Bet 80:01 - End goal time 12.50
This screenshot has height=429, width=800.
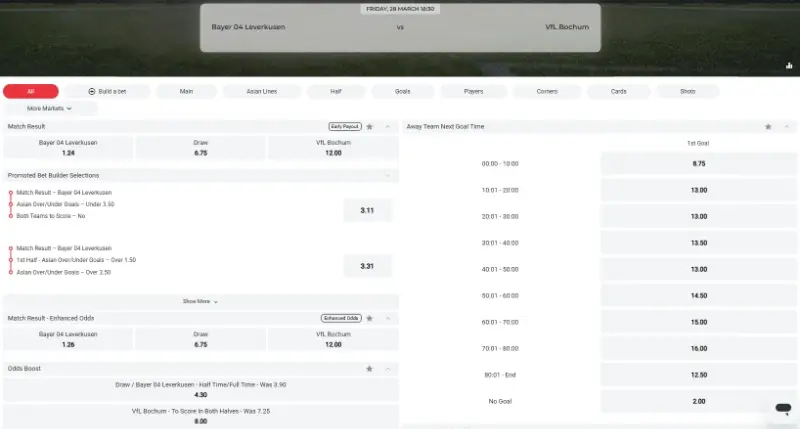click(x=698, y=375)
